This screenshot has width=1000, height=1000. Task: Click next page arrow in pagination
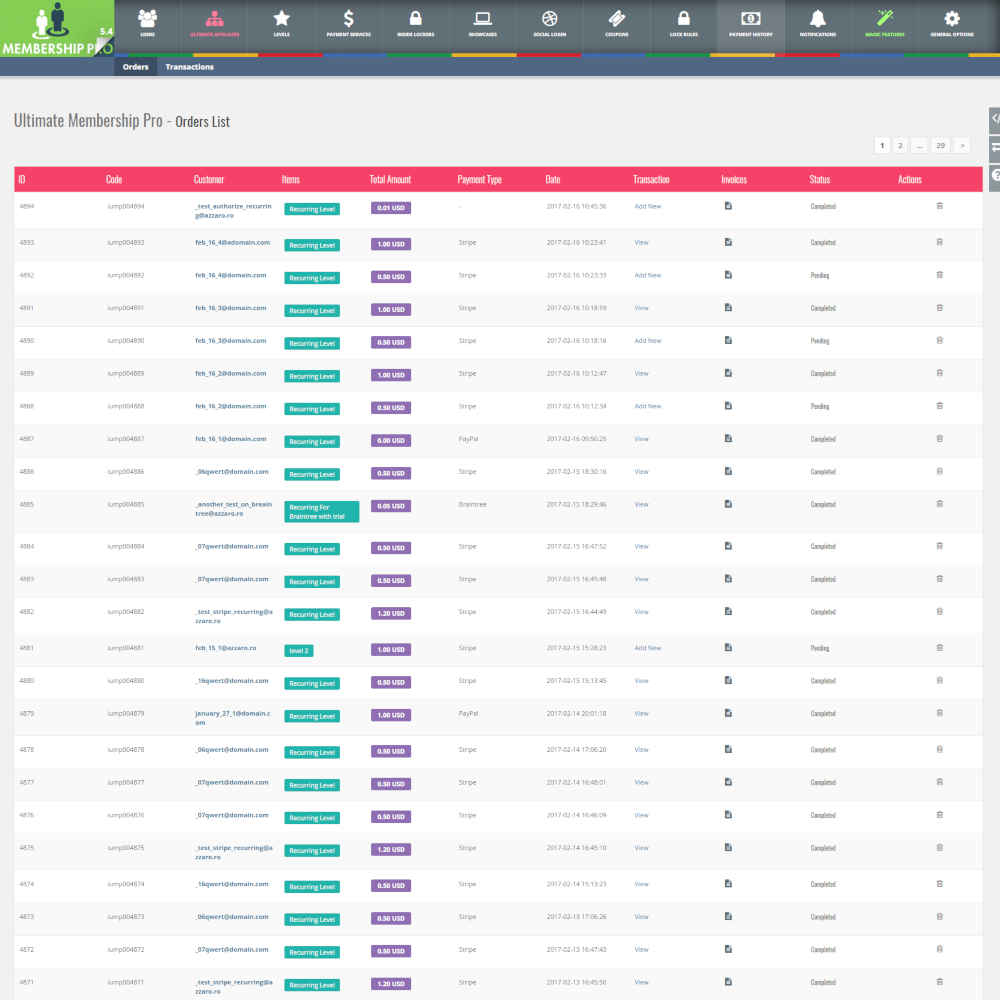coord(962,145)
